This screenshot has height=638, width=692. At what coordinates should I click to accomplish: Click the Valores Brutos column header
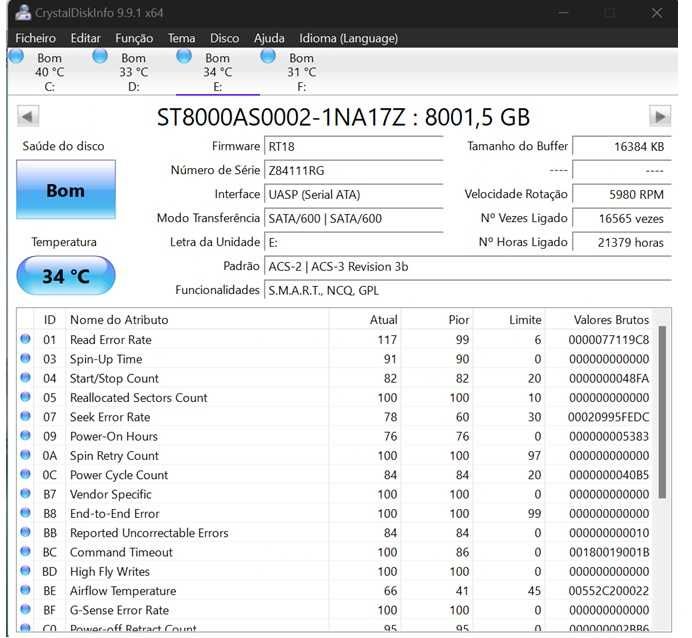pyautogui.click(x=599, y=319)
